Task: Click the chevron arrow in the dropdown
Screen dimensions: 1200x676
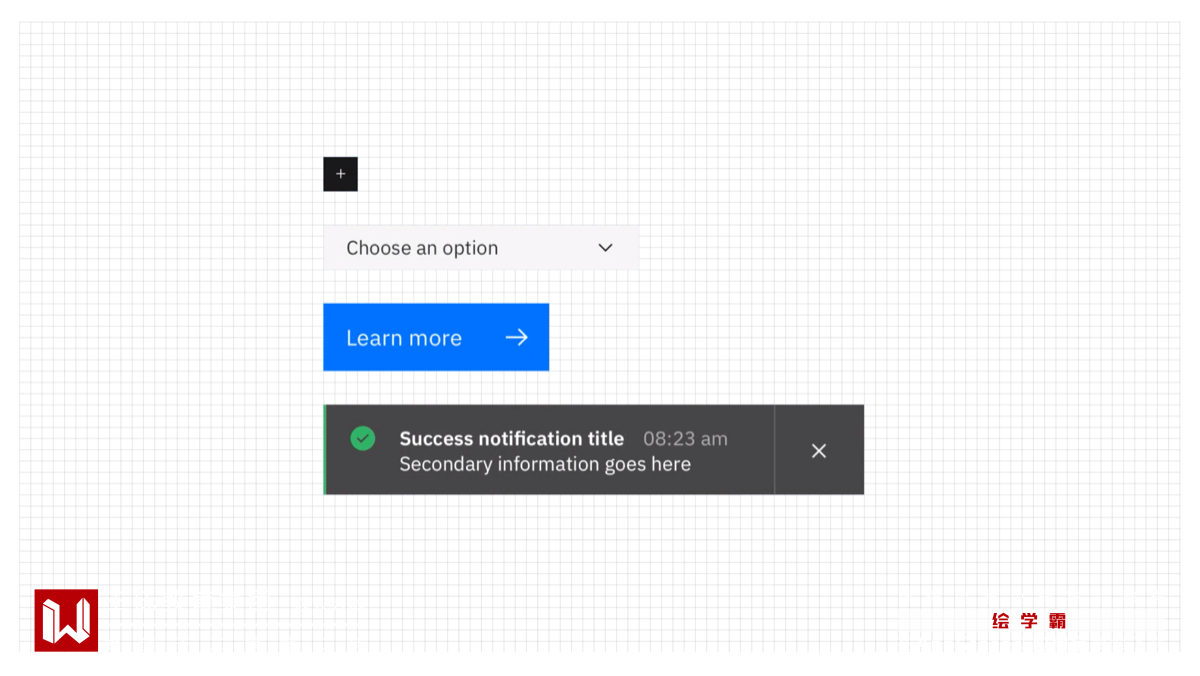Action: pyautogui.click(x=605, y=248)
